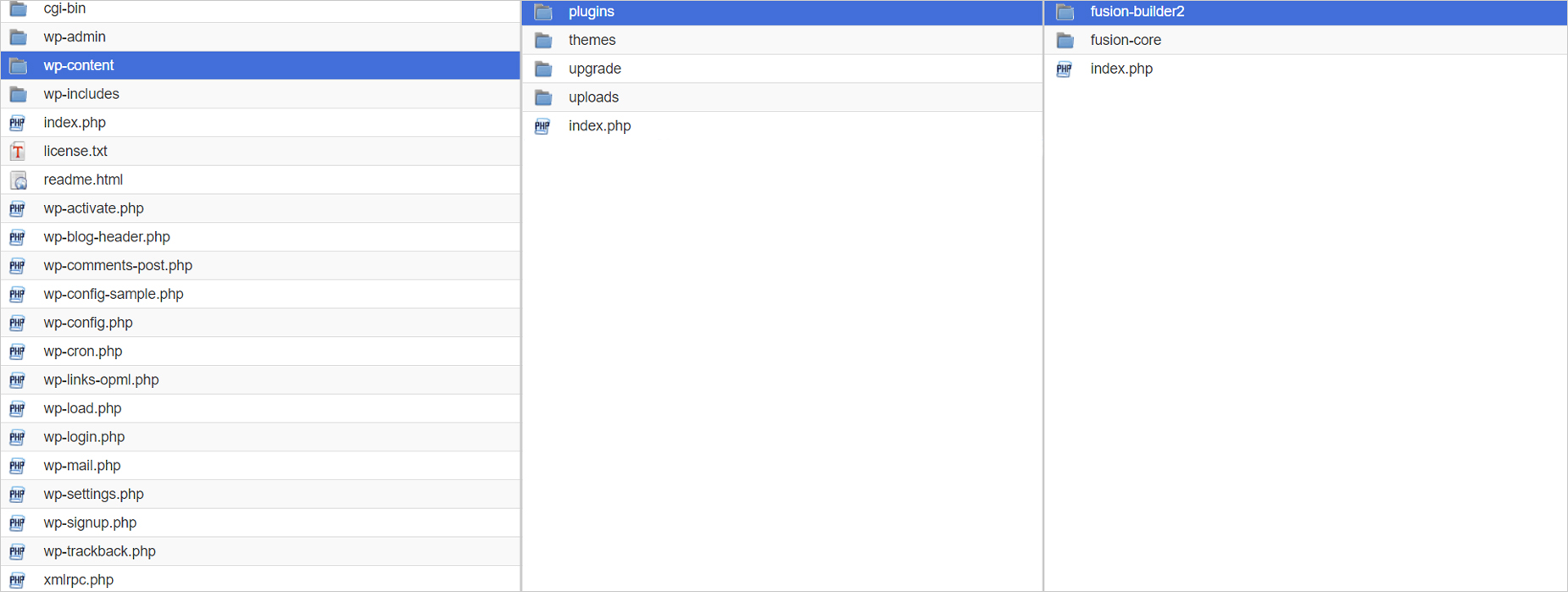The image size is (1568, 592).
Task: Open the wp-admin folder name
Action: click(x=75, y=37)
